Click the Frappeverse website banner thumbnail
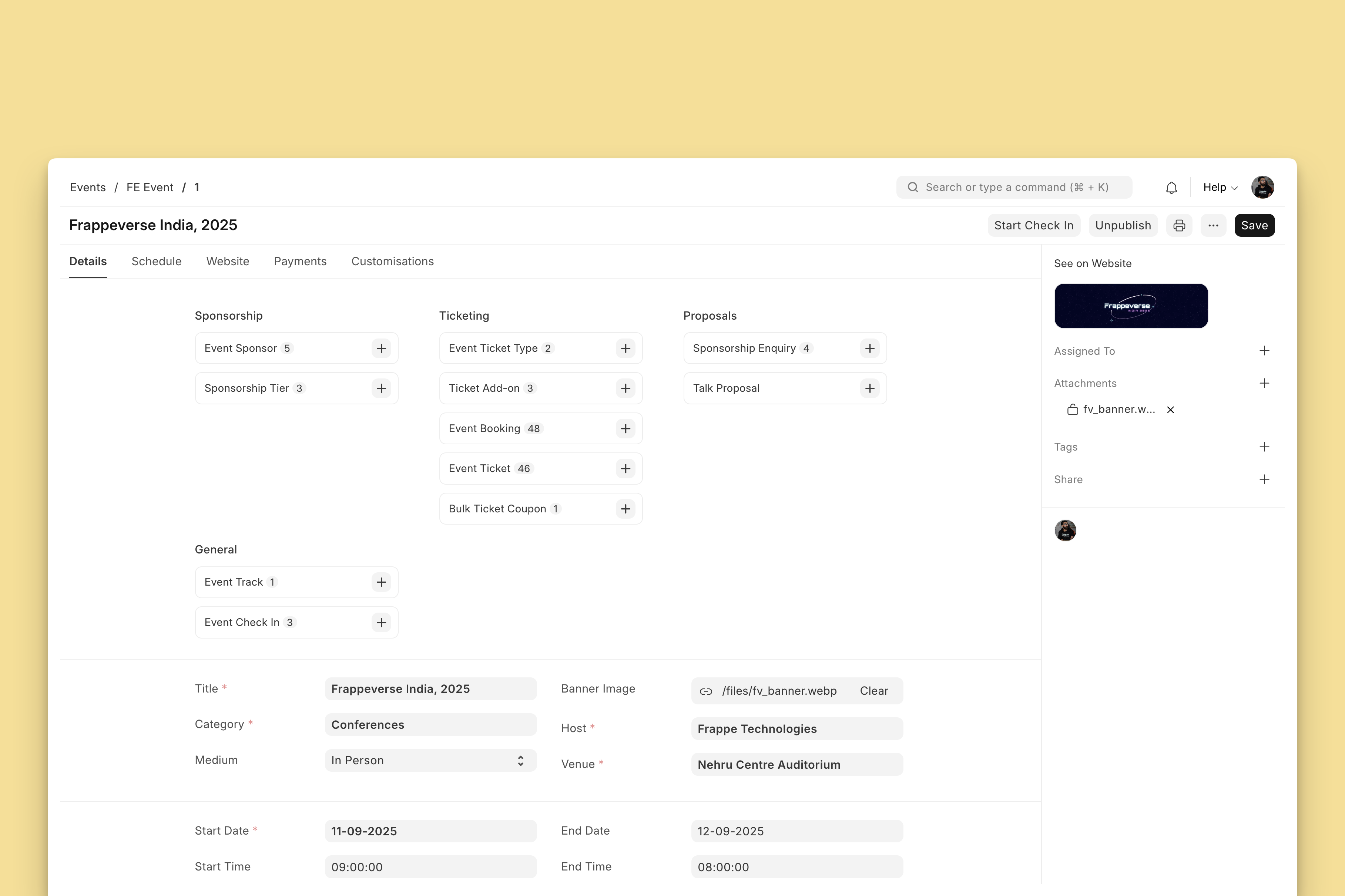1345x896 pixels. [1131, 306]
